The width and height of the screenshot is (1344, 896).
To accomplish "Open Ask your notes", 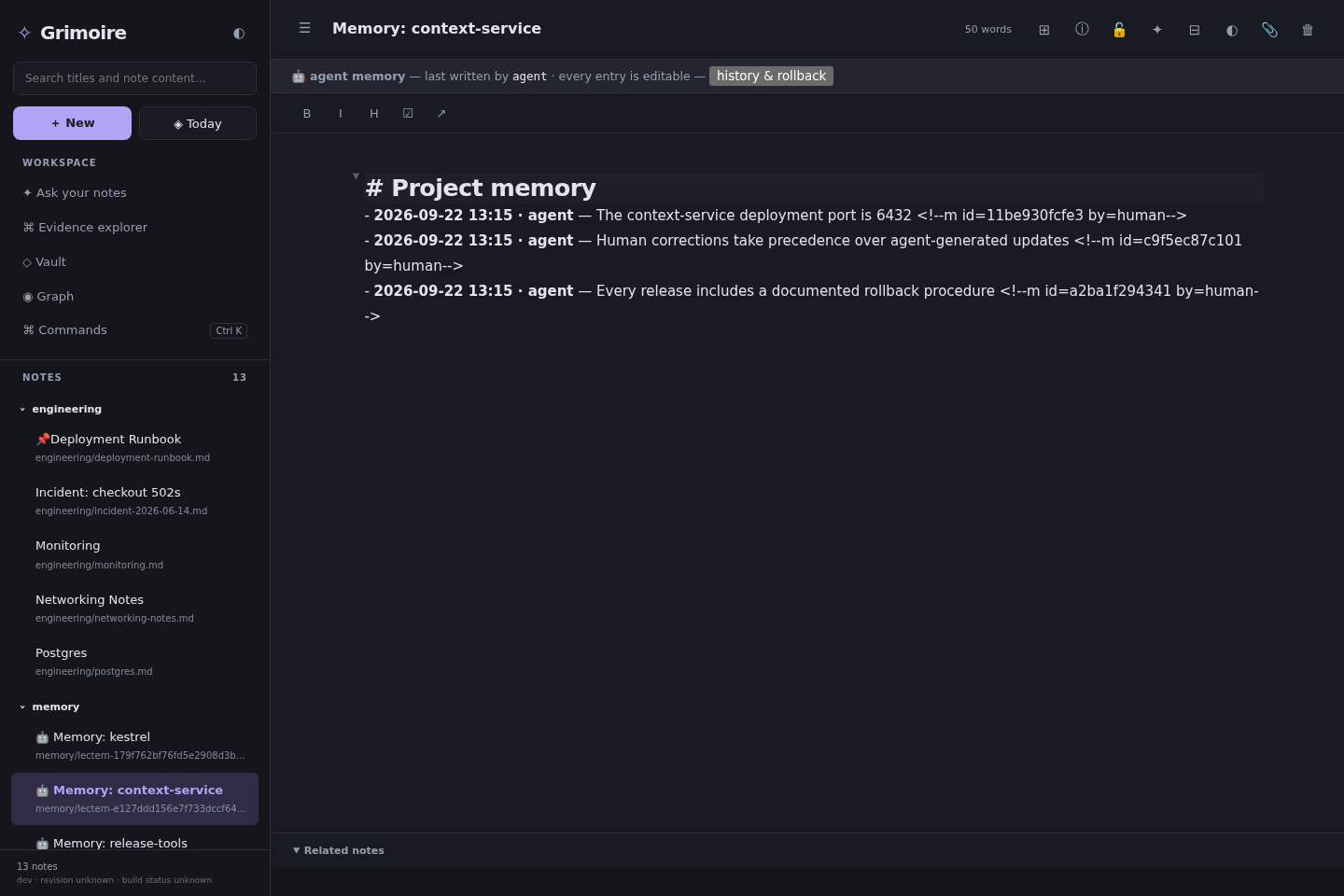I will point(134,192).
